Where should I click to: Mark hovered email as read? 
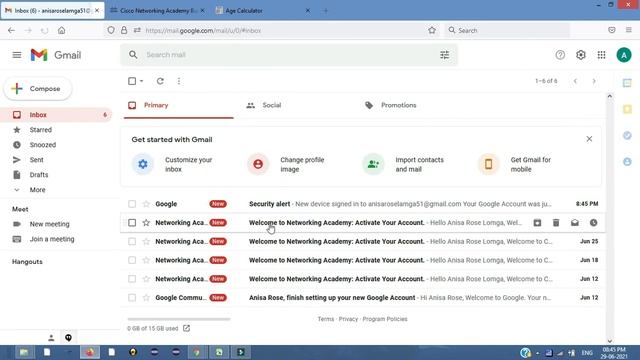coord(575,222)
